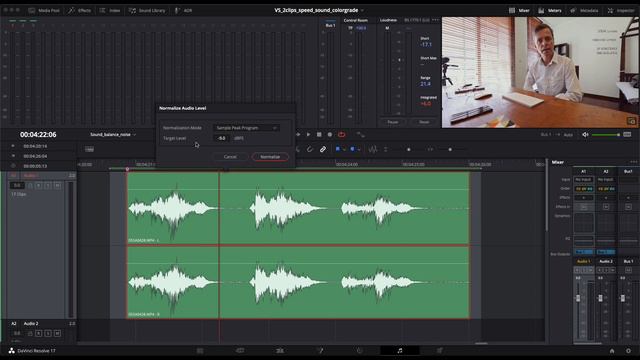Open the A1 input selector in Mixer
The height and width of the screenshot is (360, 640).
[x=584, y=180]
